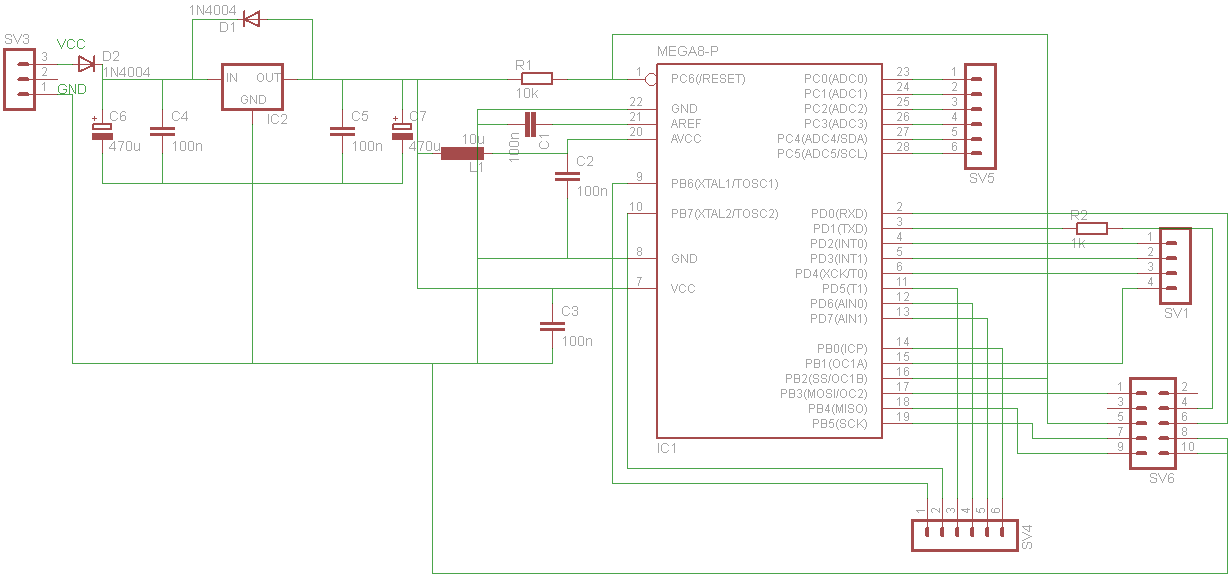Click the PC0(ADC0) pin label
Viewport: 1229px width, 575px height.
[836, 79]
